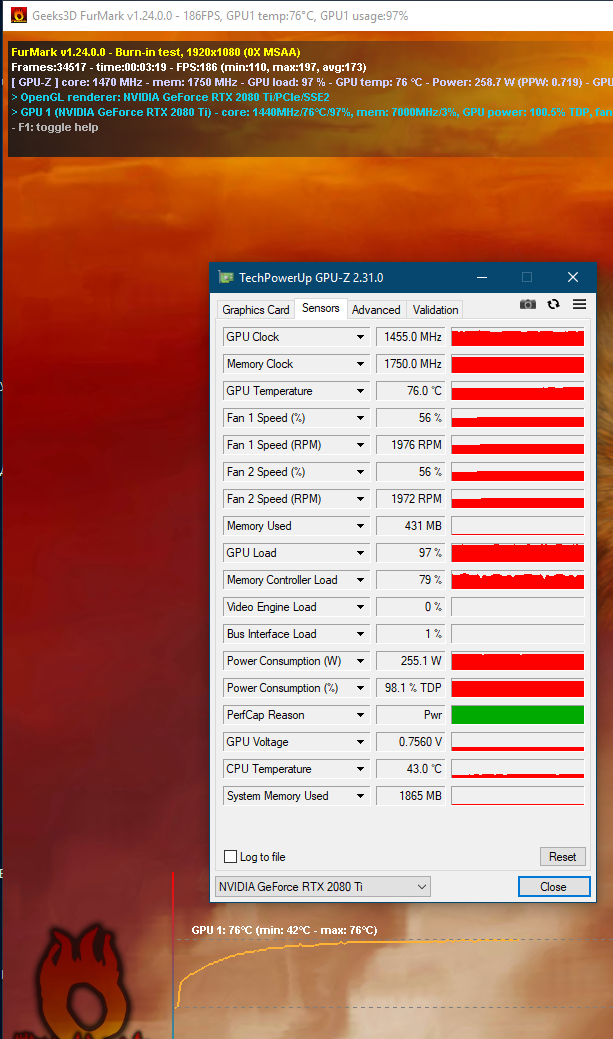
Task: Click the GPU-Z screenshot camera icon
Action: [x=528, y=304]
